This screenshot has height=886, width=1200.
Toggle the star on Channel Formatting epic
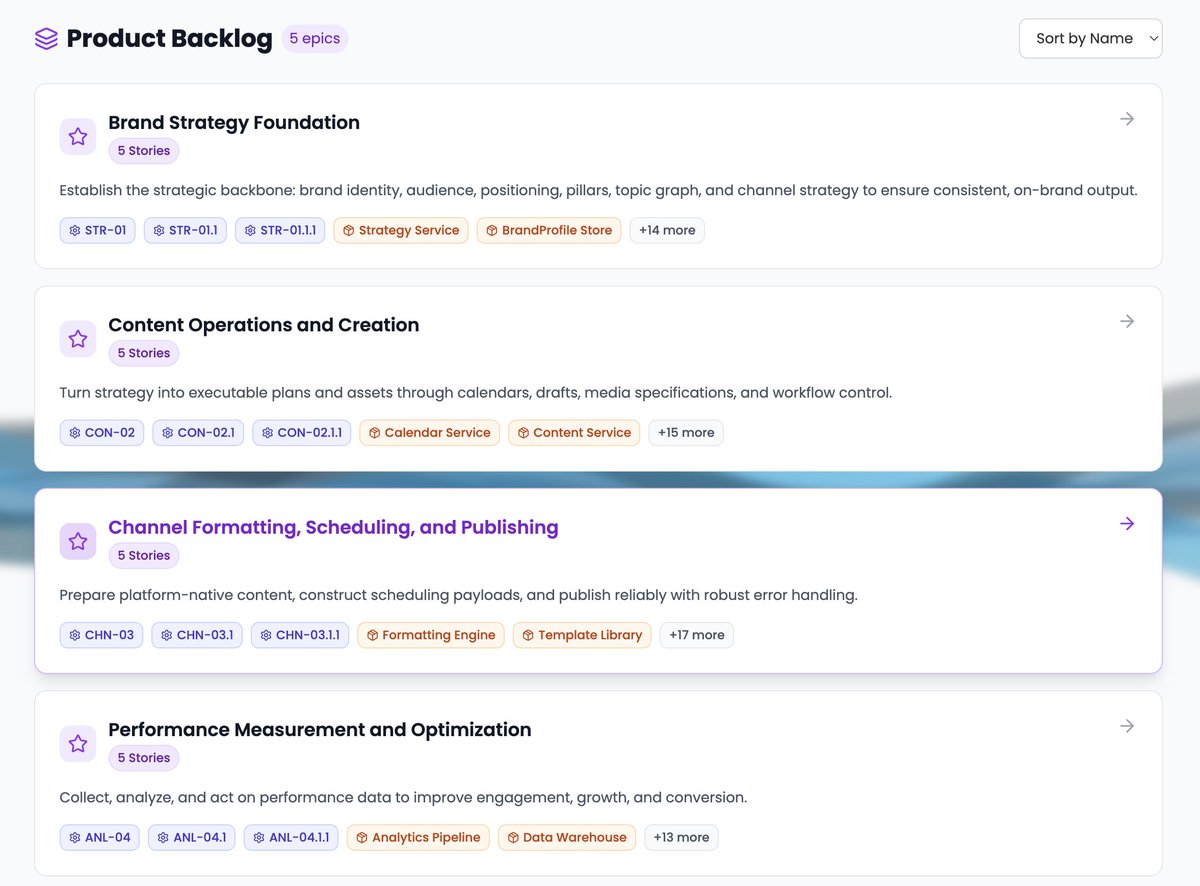point(77,541)
